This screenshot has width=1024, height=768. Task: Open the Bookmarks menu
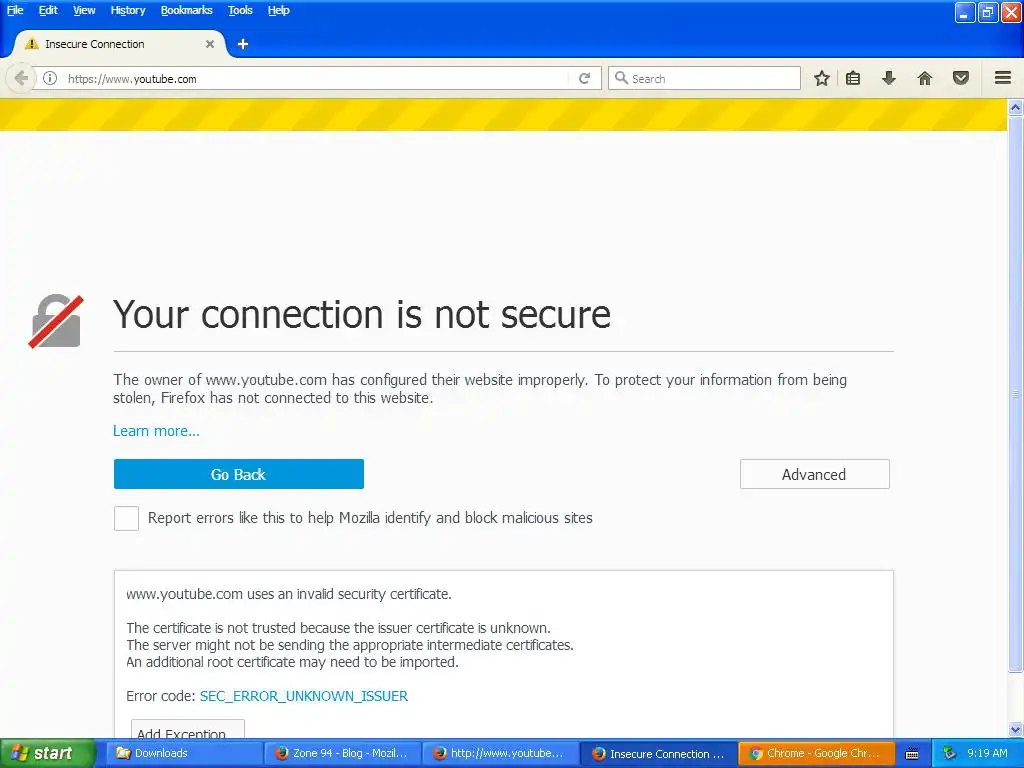(x=187, y=10)
